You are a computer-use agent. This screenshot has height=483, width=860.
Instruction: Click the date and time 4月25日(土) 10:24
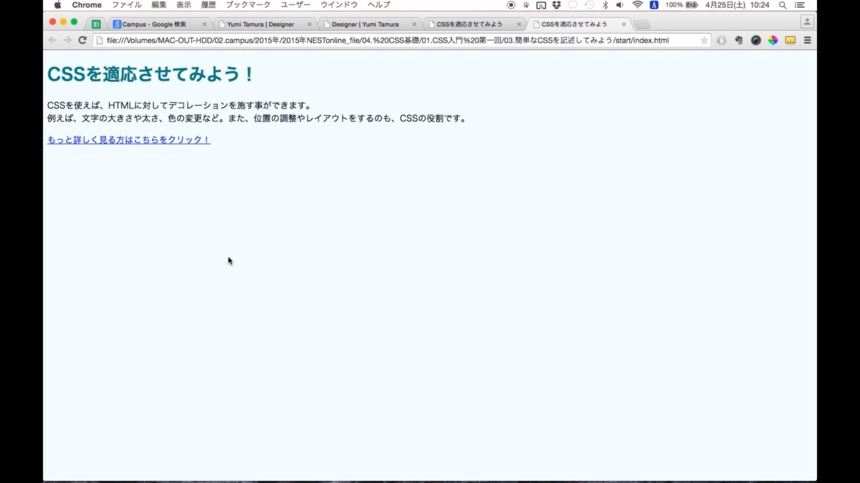(x=738, y=5)
